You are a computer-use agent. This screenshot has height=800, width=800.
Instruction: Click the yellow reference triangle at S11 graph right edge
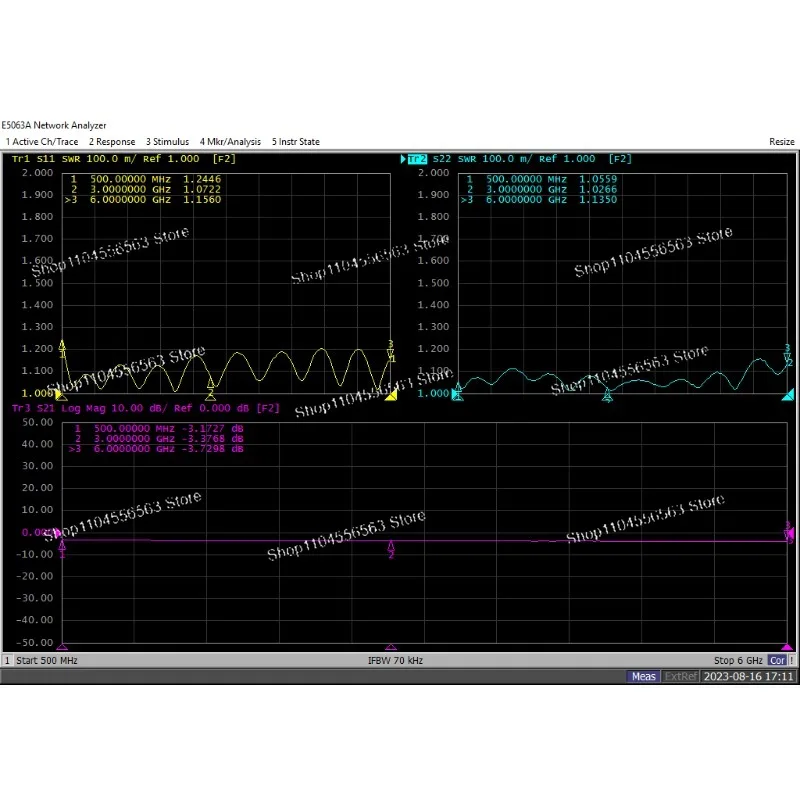coord(391,395)
